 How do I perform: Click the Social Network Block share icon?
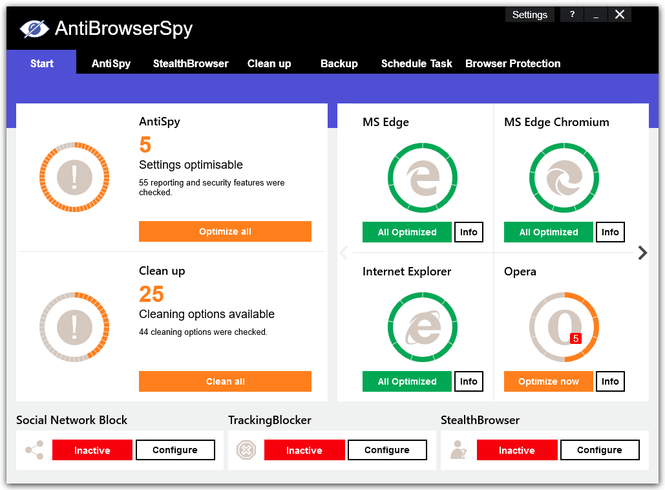34,450
